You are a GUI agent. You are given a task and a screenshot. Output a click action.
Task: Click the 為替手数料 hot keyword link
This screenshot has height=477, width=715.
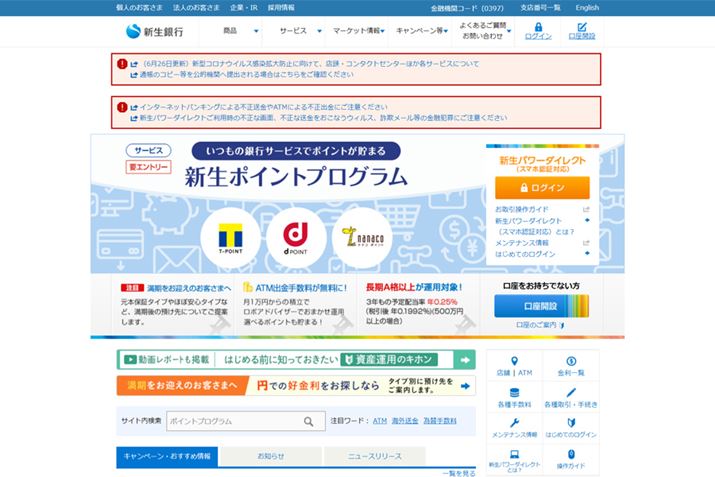pyautogui.click(x=440, y=421)
